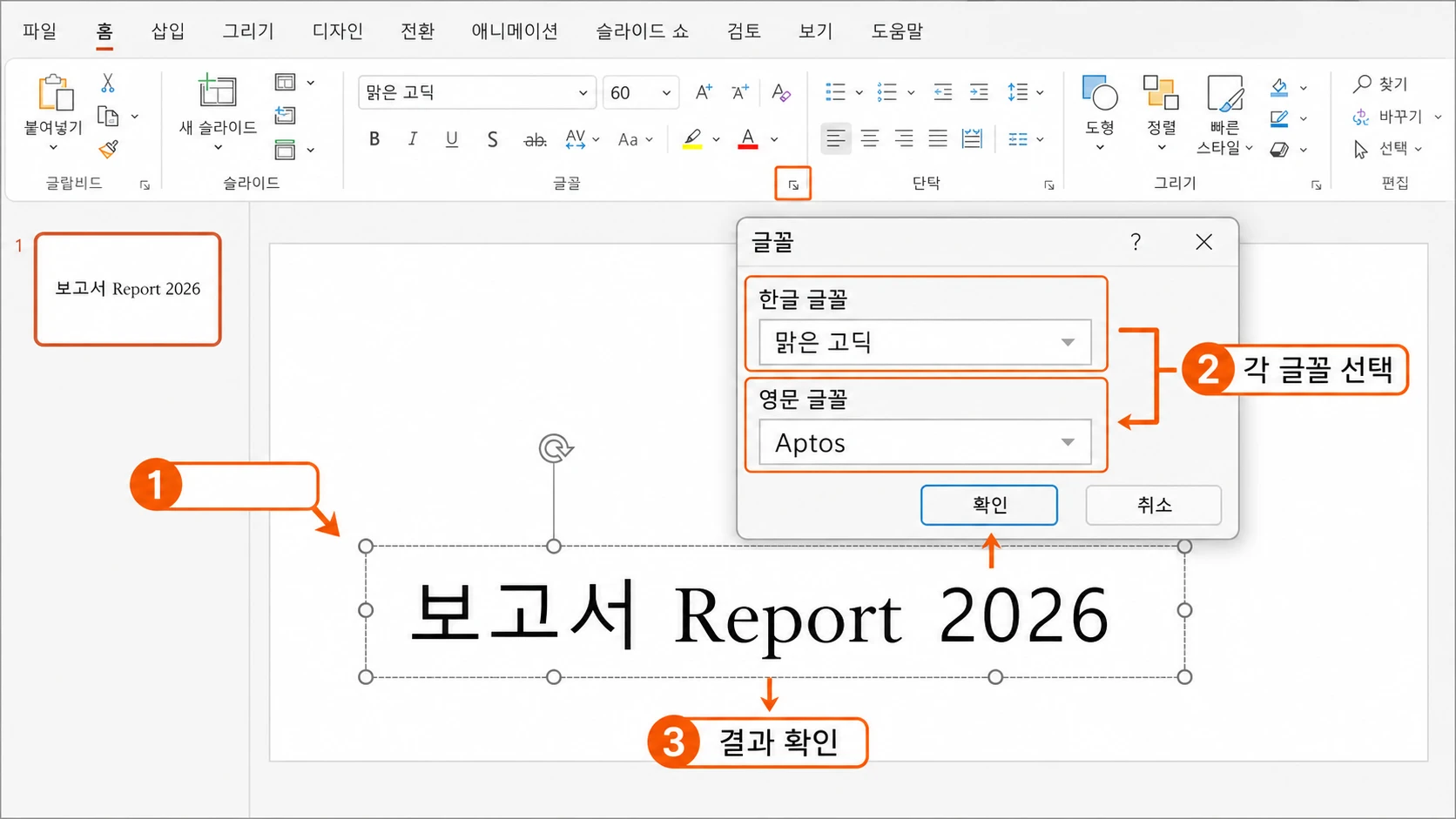The width and height of the screenshot is (1456, 819).
Task: Toggle left text alignment
Action: (835, 138)
